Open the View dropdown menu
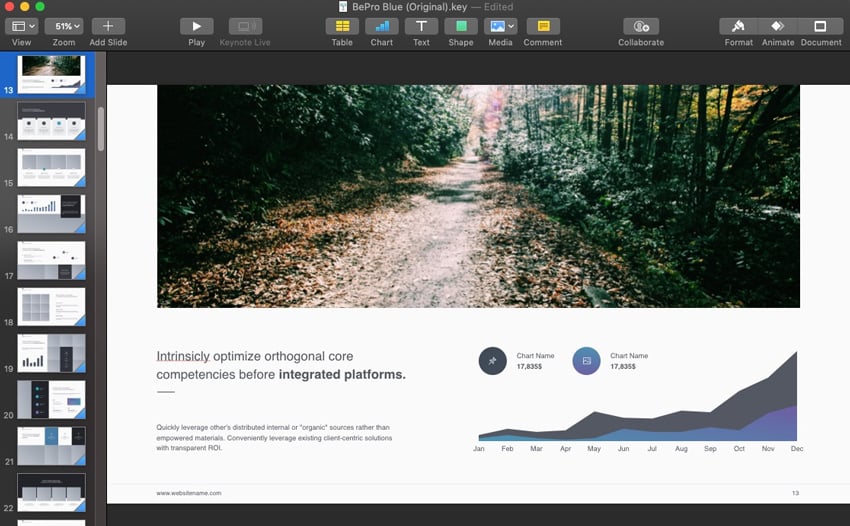The width and height of the screenshot is (850, 526). [x=22, y=27]
